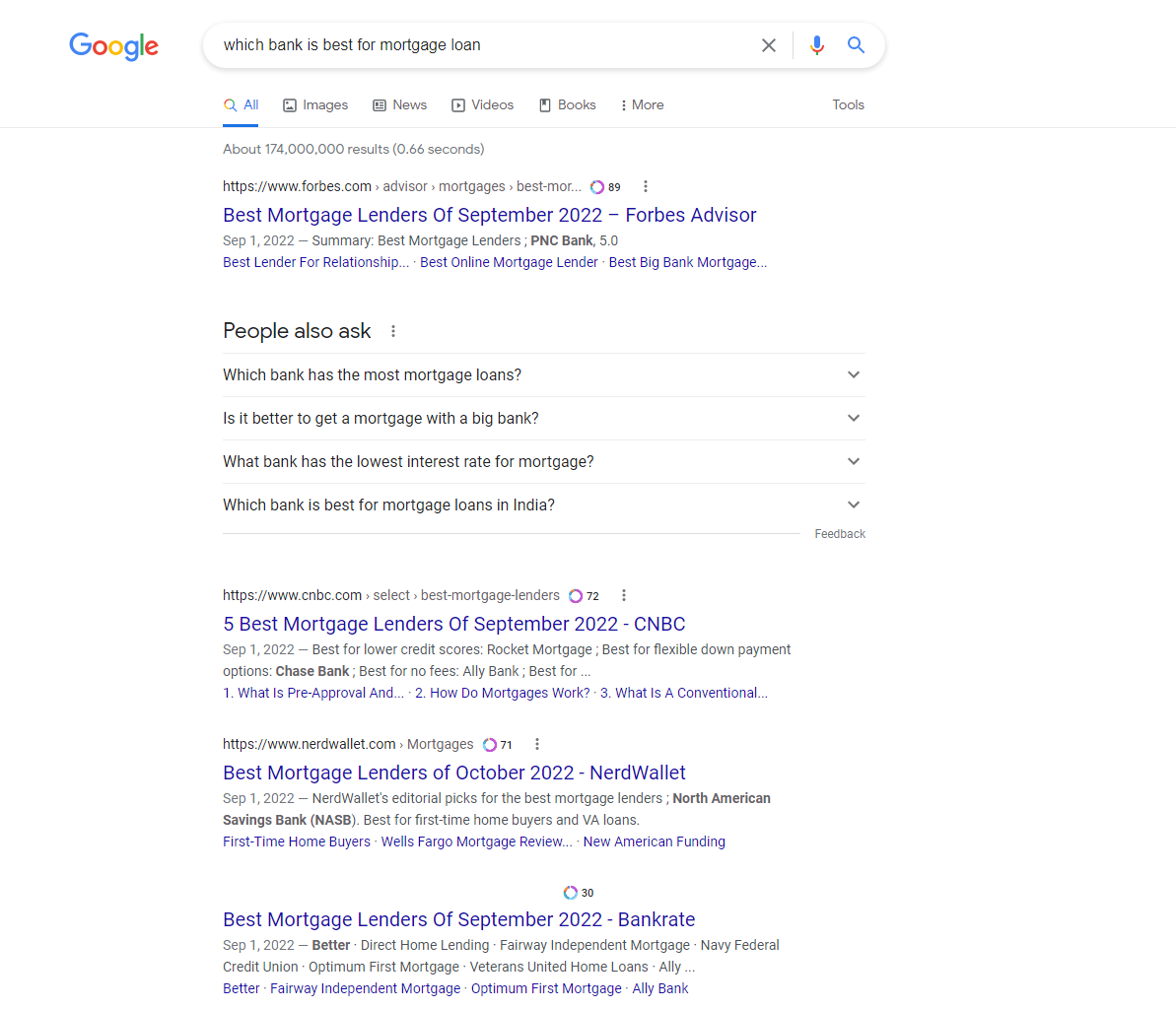Open three-dot menu for NerdWallet result
1176x1009 pixels.
point(537,744)
